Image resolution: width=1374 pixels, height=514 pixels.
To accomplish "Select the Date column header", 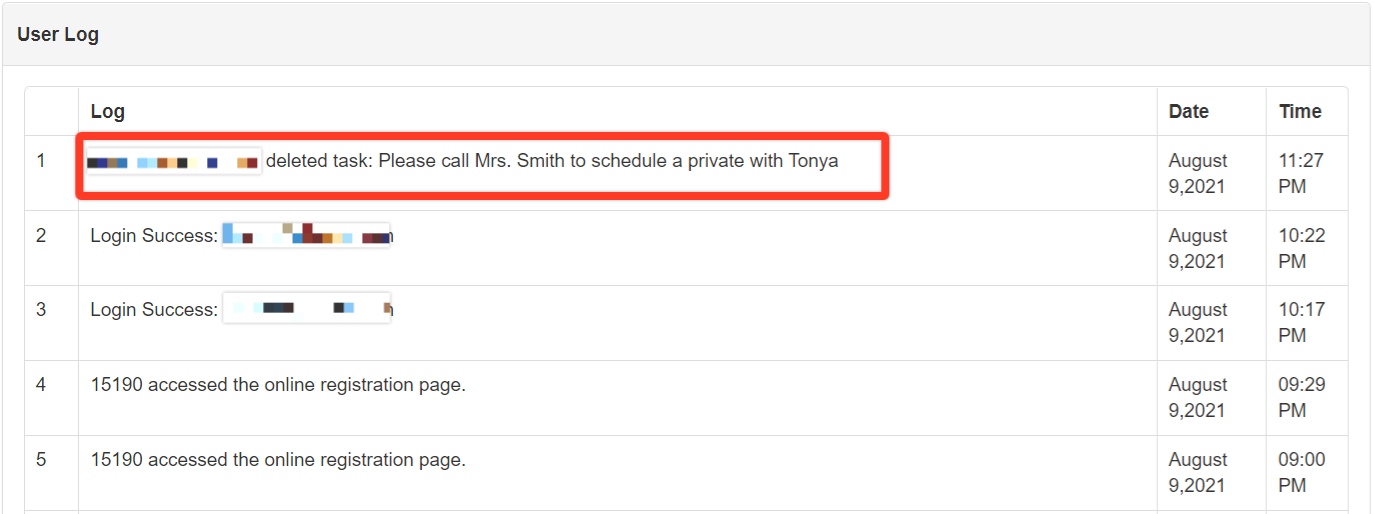I will click(x=1189, y=111).
